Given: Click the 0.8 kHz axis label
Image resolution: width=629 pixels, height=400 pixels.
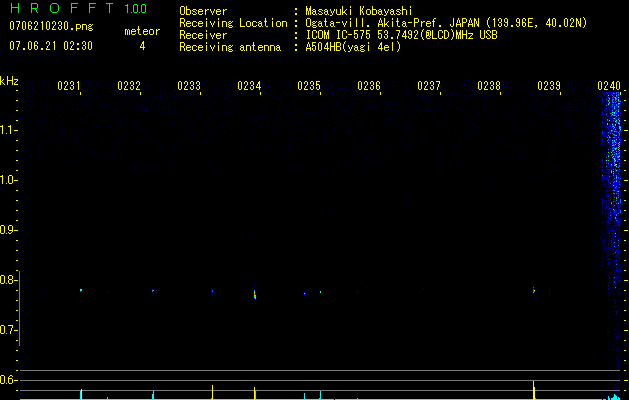Looking at the screenshot, I should [x=9, y=280].
